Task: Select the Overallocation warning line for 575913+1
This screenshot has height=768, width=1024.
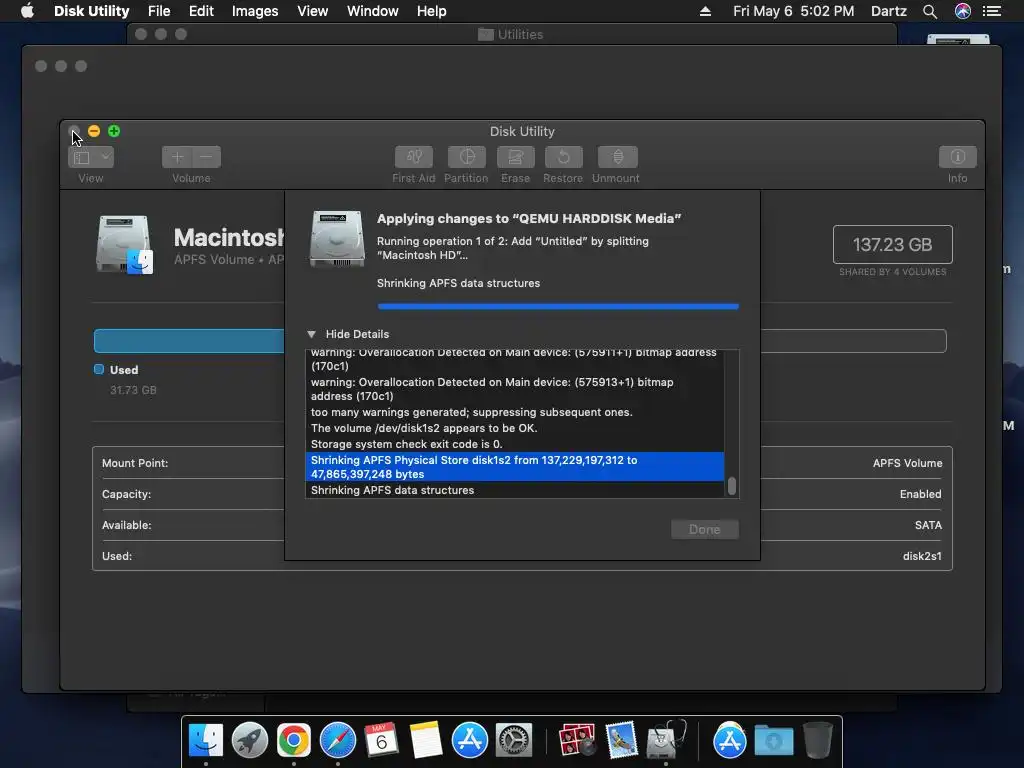Action: coord(492,389)
